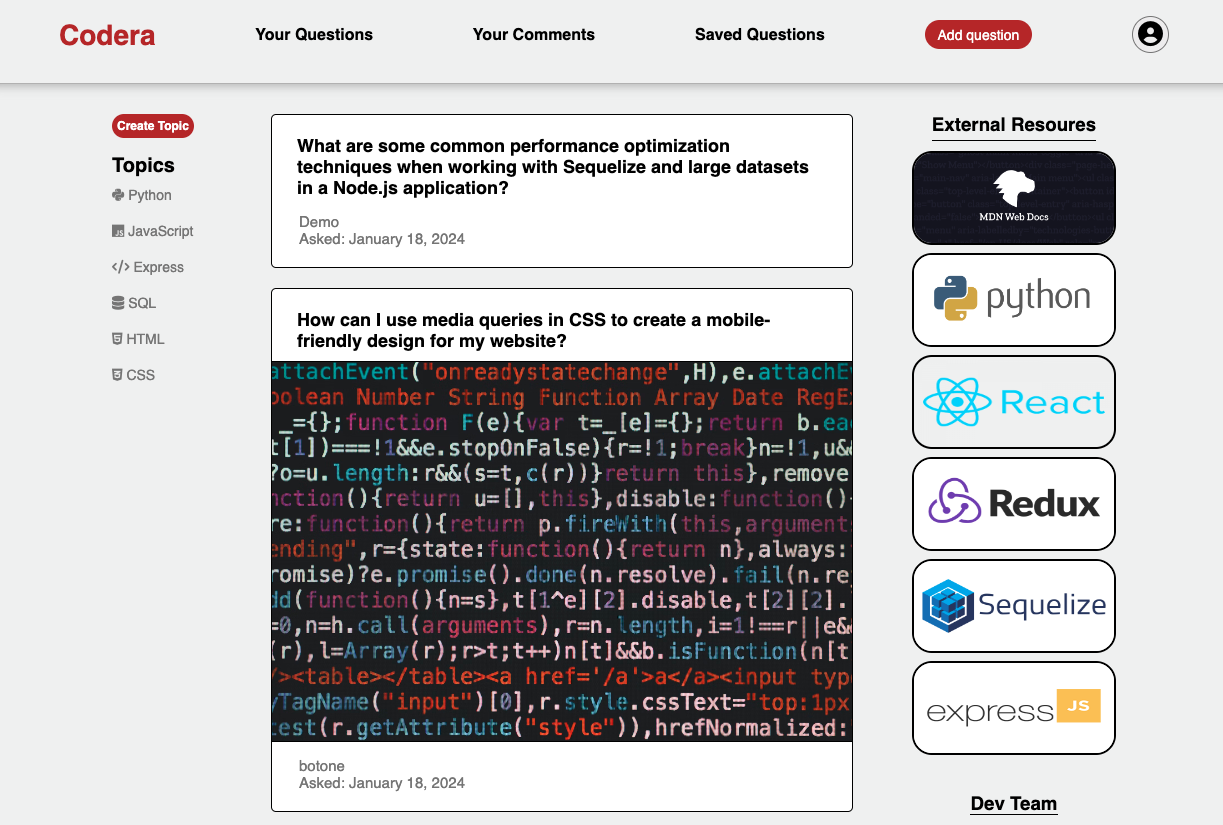Click the Express code brackets icon
This screenshot has height=825, width=1223.
[x=120, y=267]
